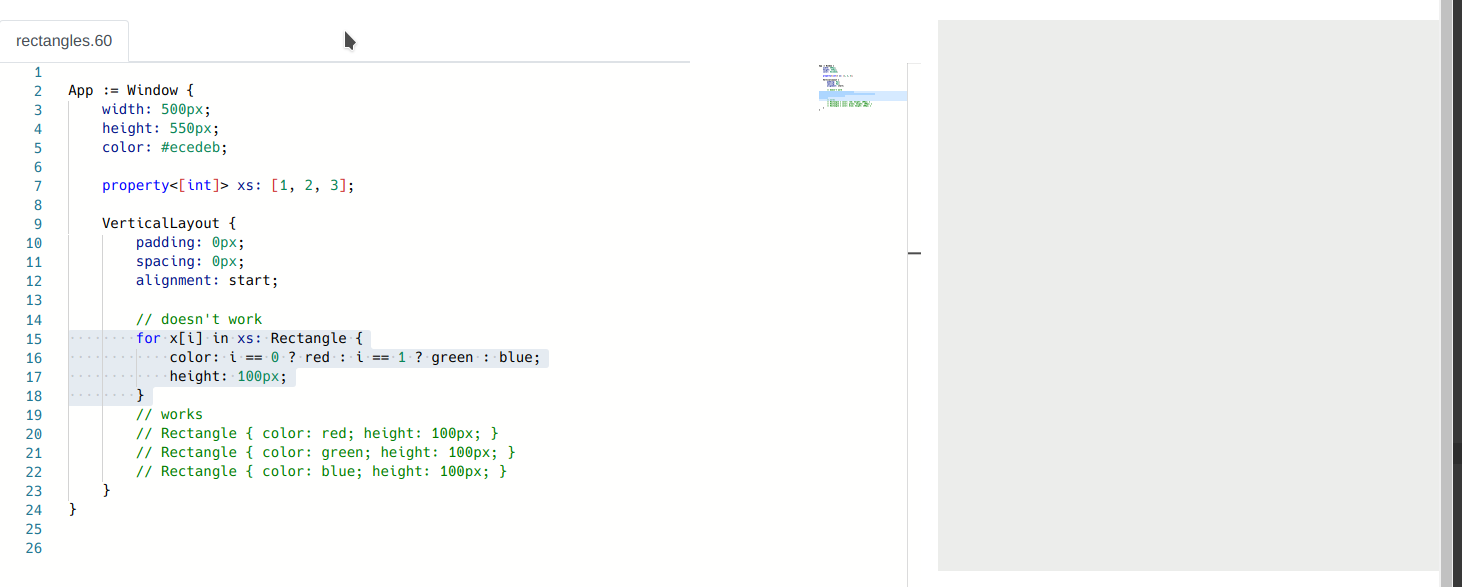Click the for keyword on line 15
The width and height of the screenshot is (1462, 587).
tap(147, 338)
